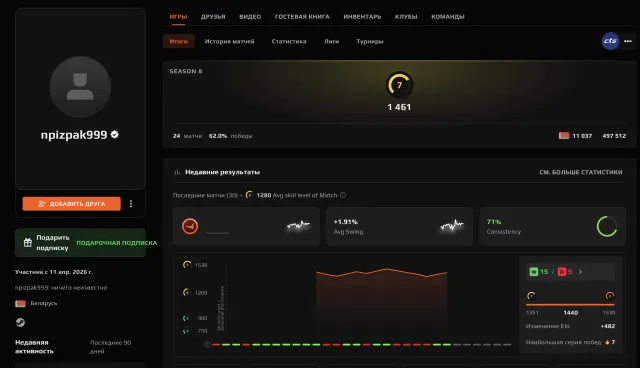Switch to the КЛУБЫ tab

406,17
